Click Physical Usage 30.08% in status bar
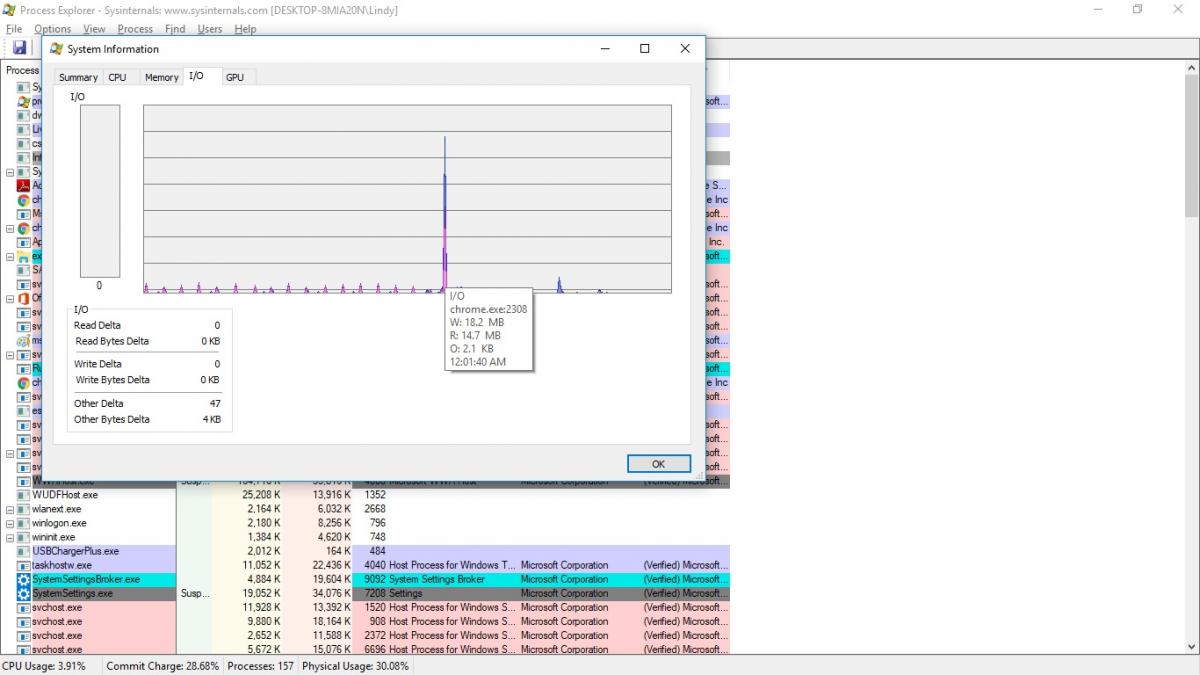1200x675 pixels. 356,666
